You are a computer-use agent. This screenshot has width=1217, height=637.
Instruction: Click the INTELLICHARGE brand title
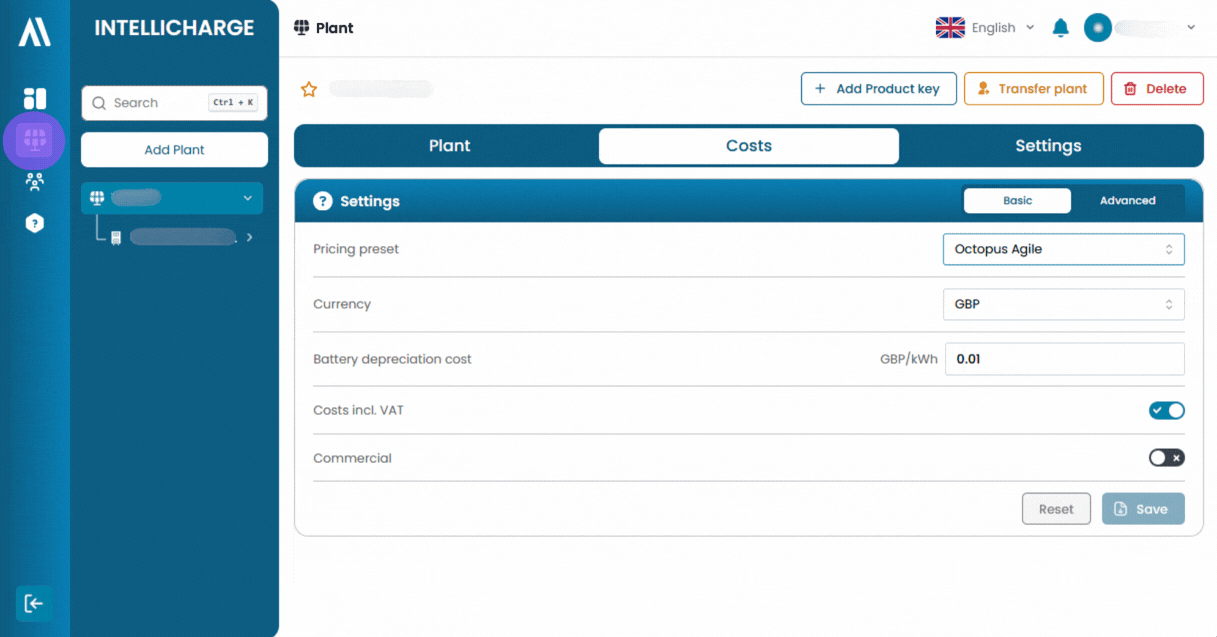tap(174, 28)
